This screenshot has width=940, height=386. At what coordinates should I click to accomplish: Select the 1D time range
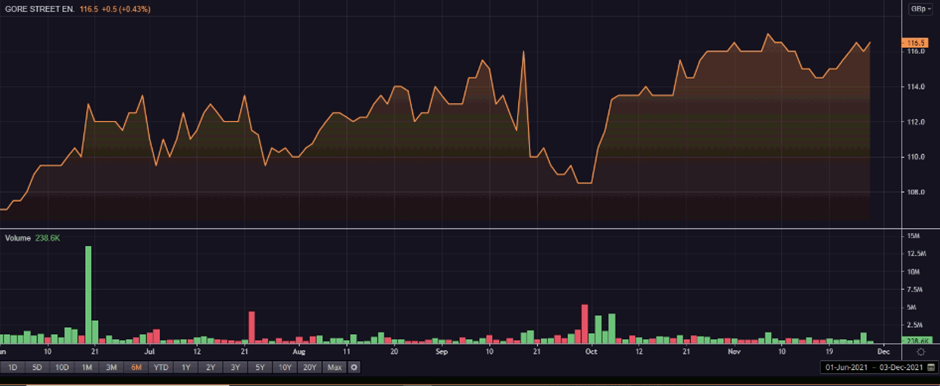point(12,367)
